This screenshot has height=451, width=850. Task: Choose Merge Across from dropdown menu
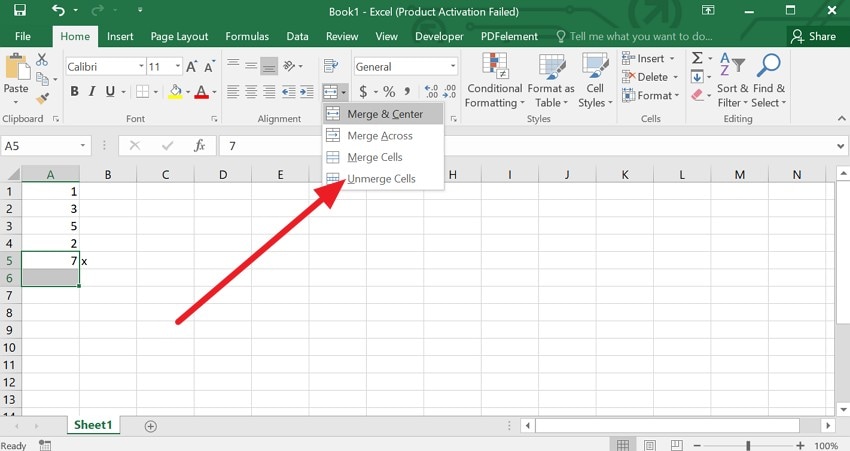pyautogui.click(x=383, y=136)
